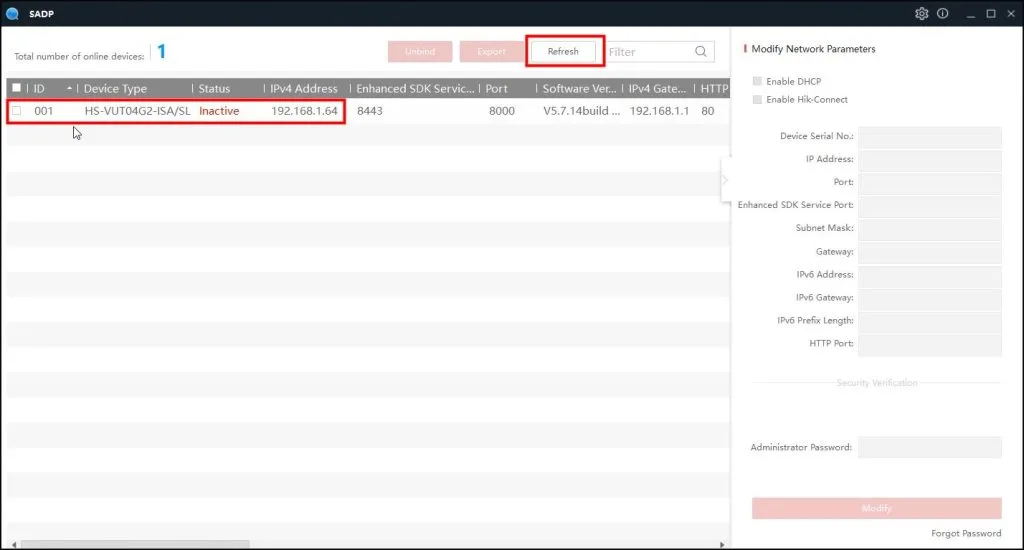1024x550 pixels.
Task: Sort by IPv4 Gateway column header
Action: [657, 88]
